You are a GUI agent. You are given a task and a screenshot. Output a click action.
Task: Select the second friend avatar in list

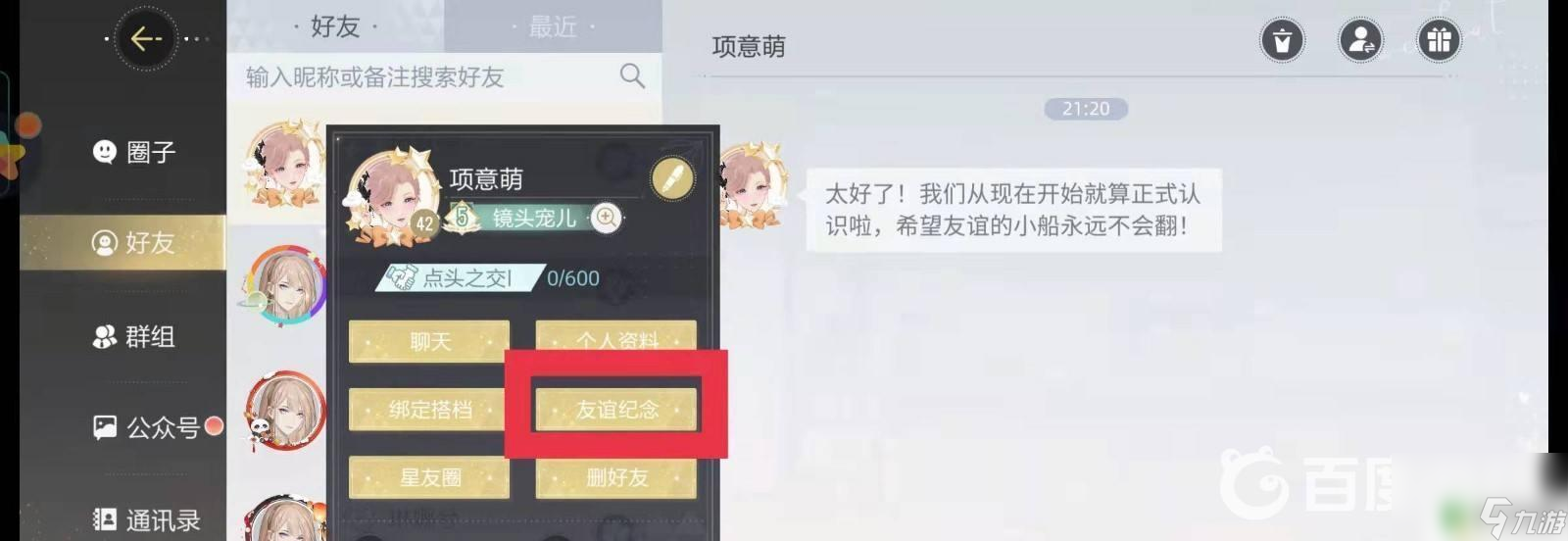pos(285,284)
